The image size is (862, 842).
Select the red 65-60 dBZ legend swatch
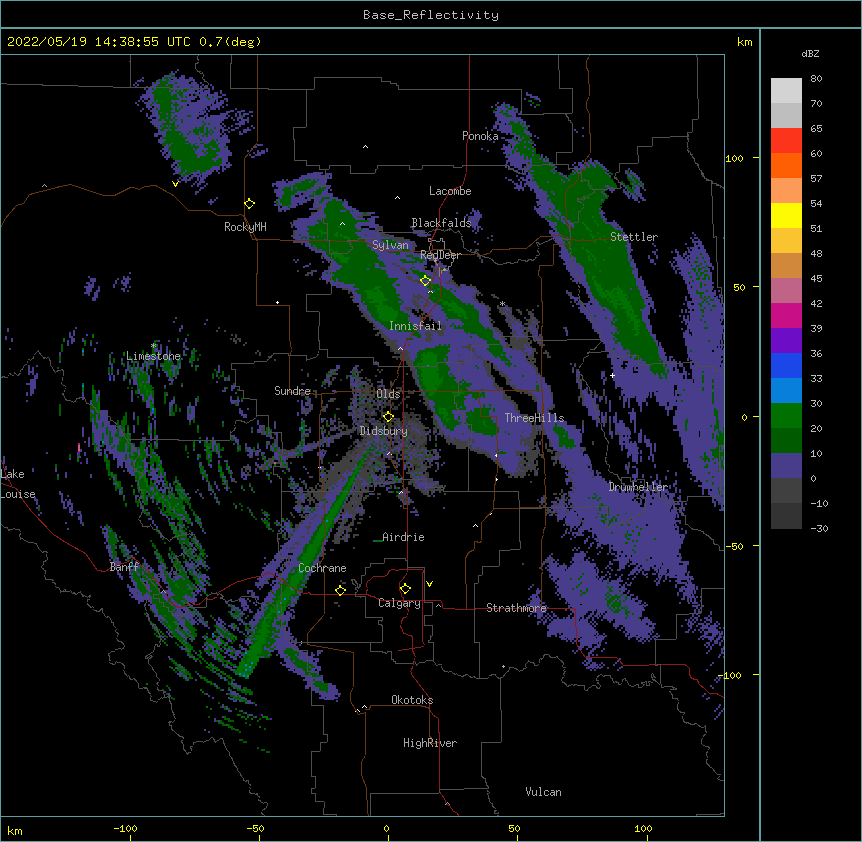tap(786, 140)
